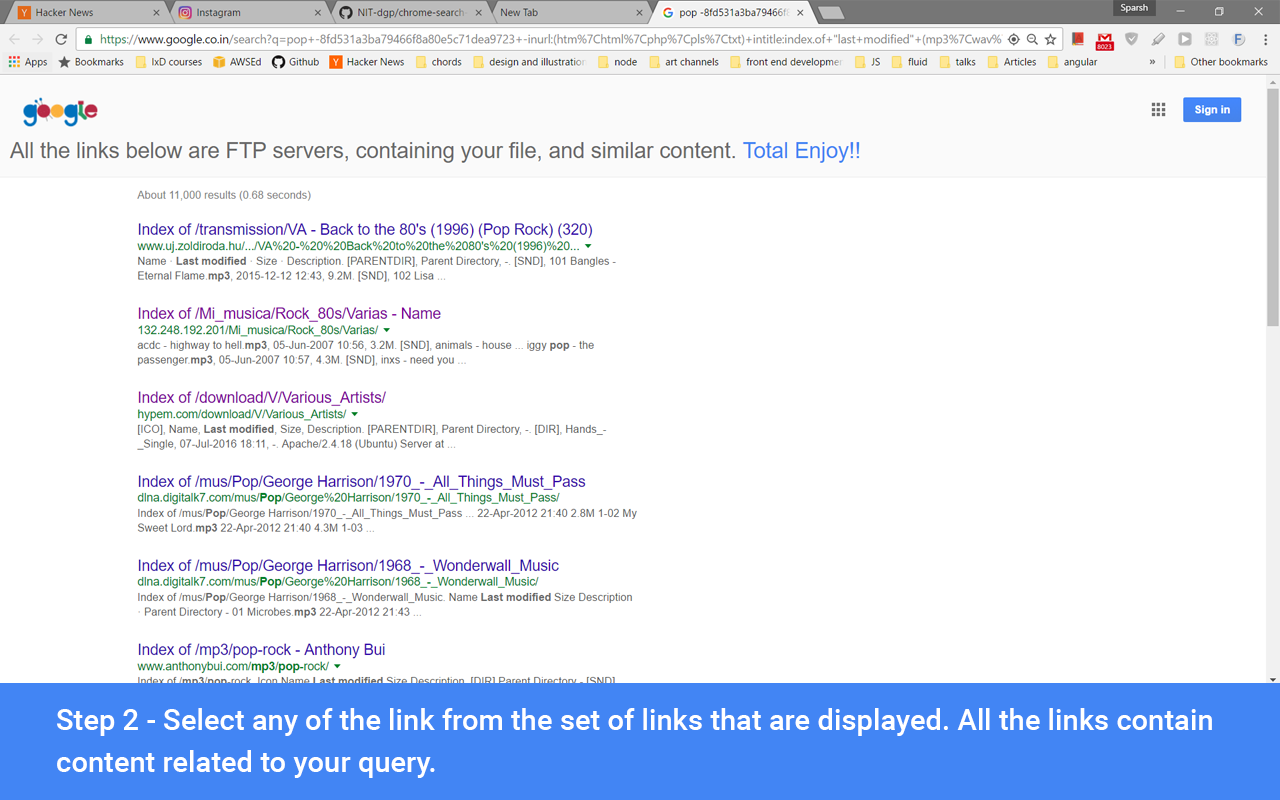Show hidden bookmarks with the double chevron
Viewport: 1280px width, 800px height.
click(1152, 62)
